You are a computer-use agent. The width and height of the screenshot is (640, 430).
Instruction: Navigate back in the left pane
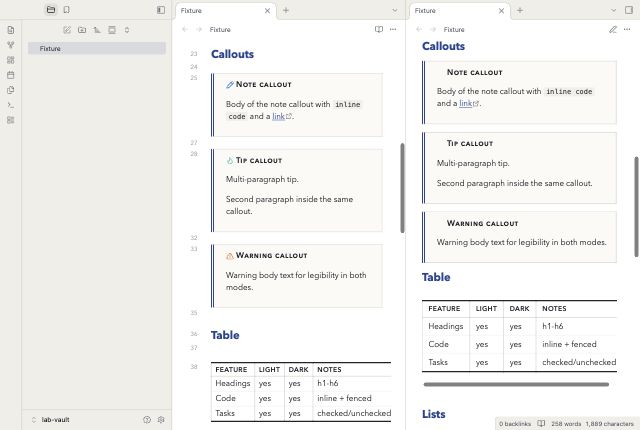pos(185,29)
